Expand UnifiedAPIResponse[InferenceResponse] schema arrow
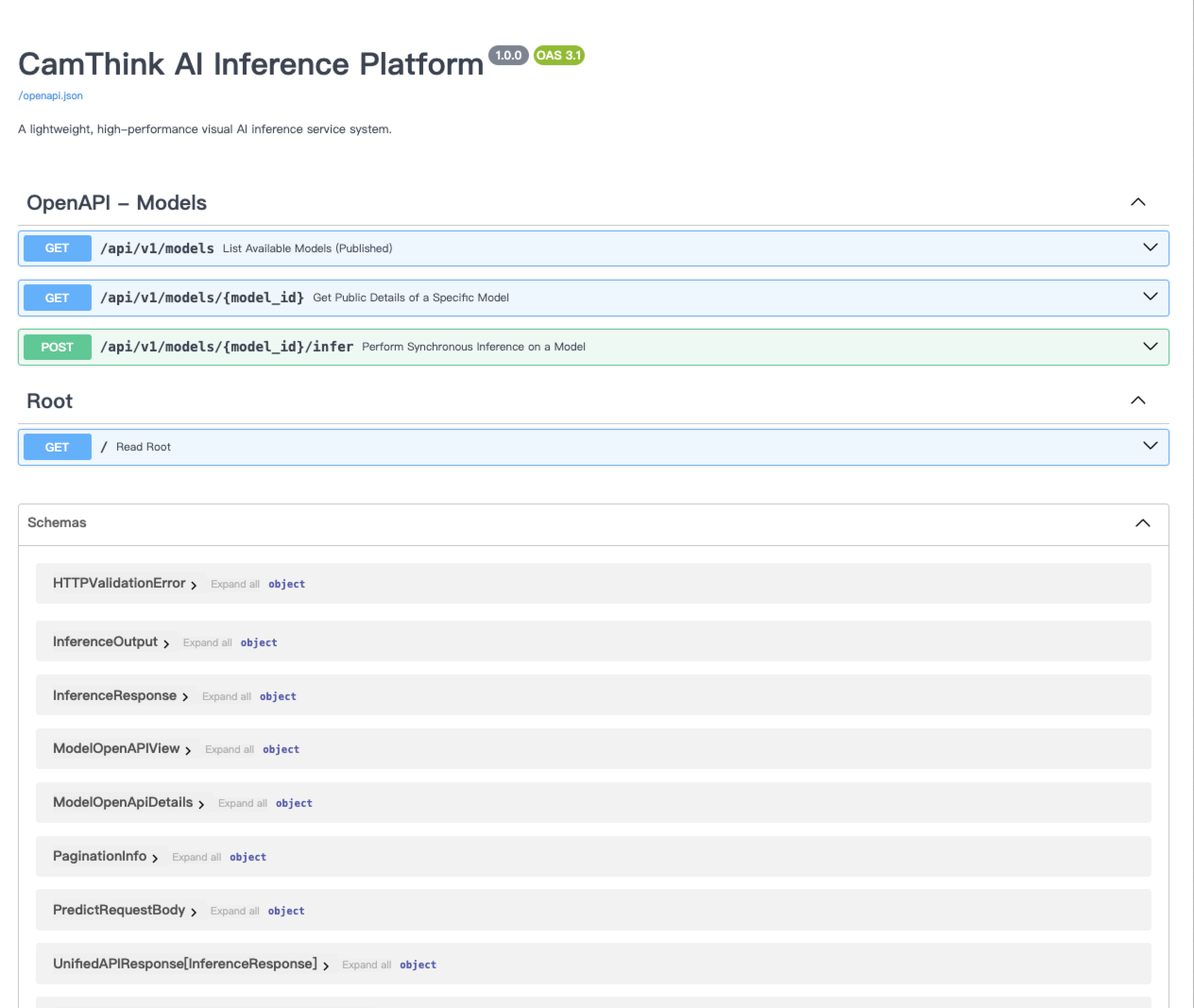Image resolution: width=1194 pixels, height=1008 pixels. click(x=326, y=966)
